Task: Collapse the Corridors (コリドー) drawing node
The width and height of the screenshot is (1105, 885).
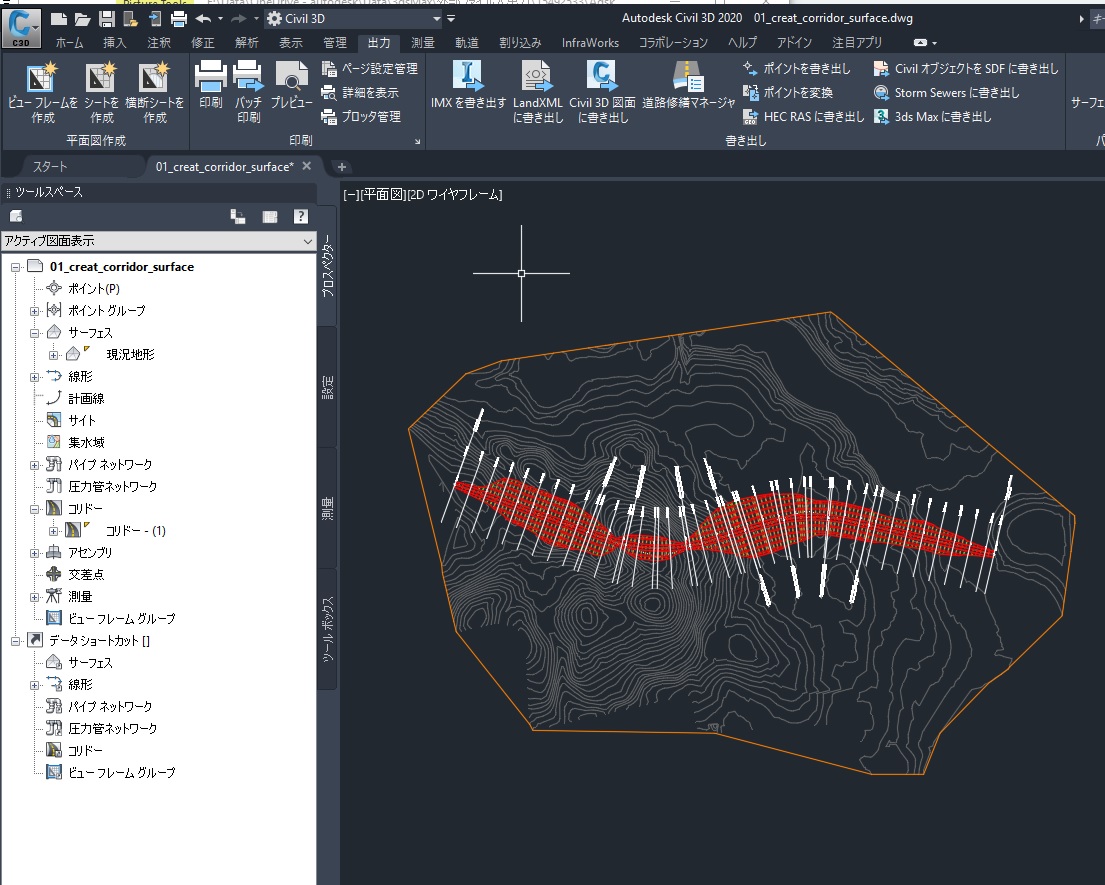Action: 34,509
